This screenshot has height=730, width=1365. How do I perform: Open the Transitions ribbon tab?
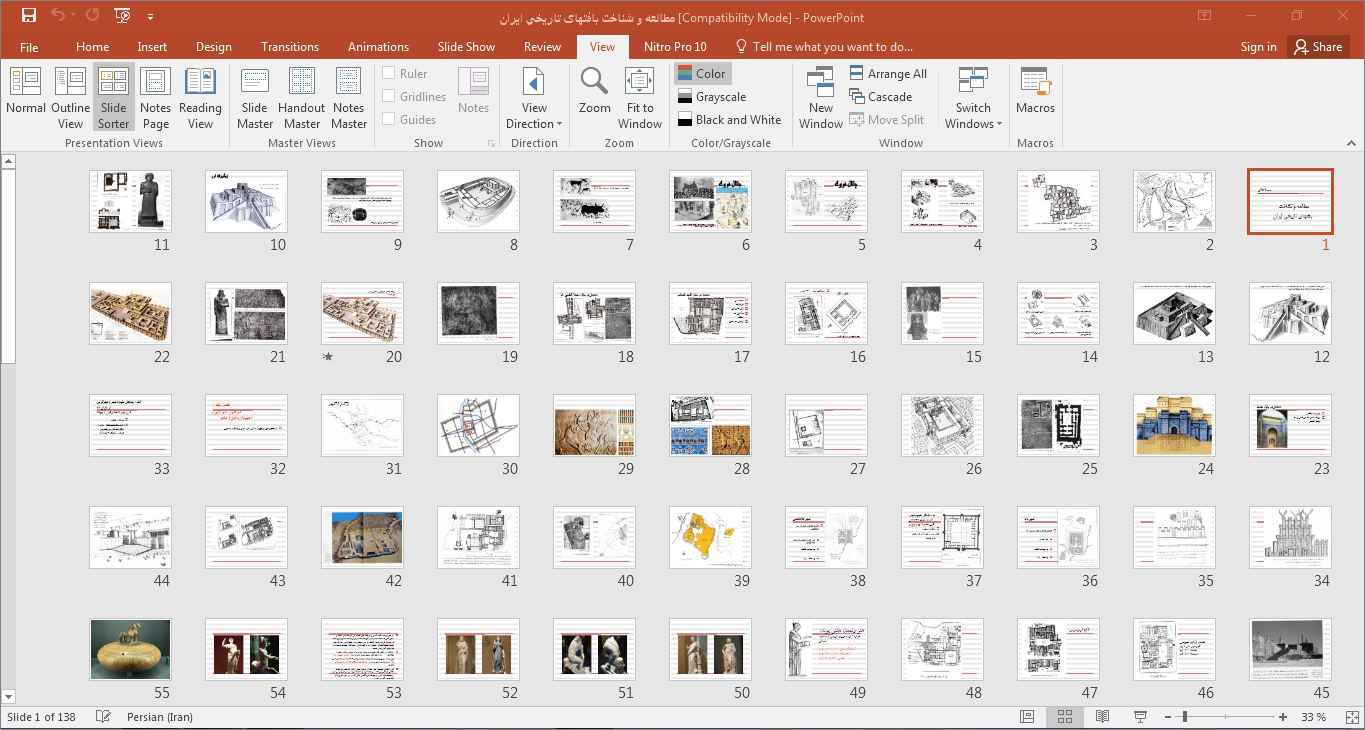click(x=290, y=46)
